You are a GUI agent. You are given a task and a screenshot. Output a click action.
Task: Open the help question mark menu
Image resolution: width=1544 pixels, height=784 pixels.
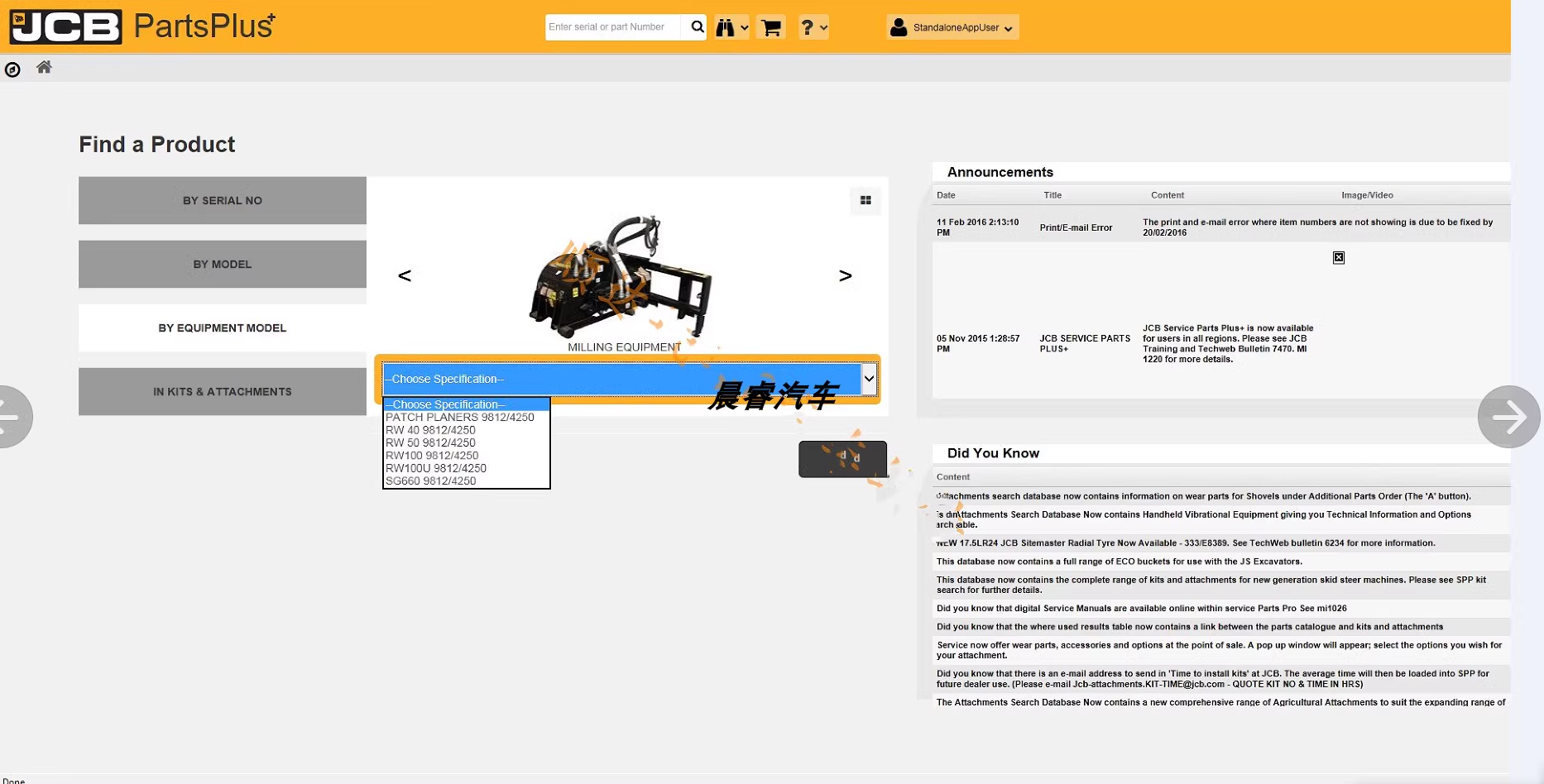click(813, 27)
